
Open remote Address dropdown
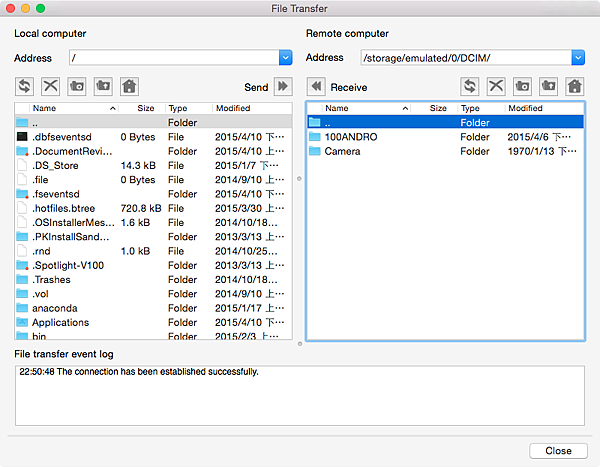pos(577,58)
